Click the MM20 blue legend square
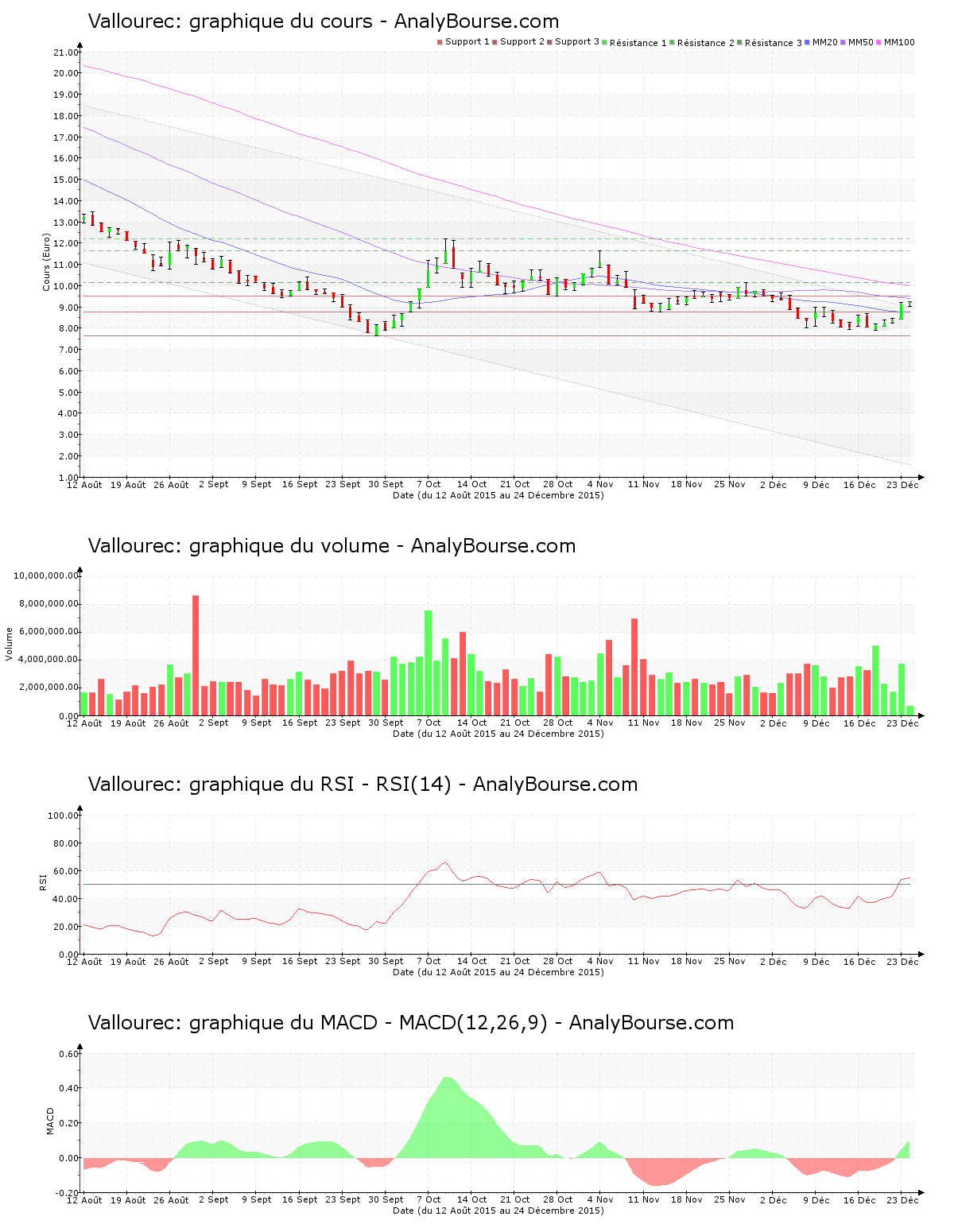Viewport: 954px width, 1232px height. 808,42
